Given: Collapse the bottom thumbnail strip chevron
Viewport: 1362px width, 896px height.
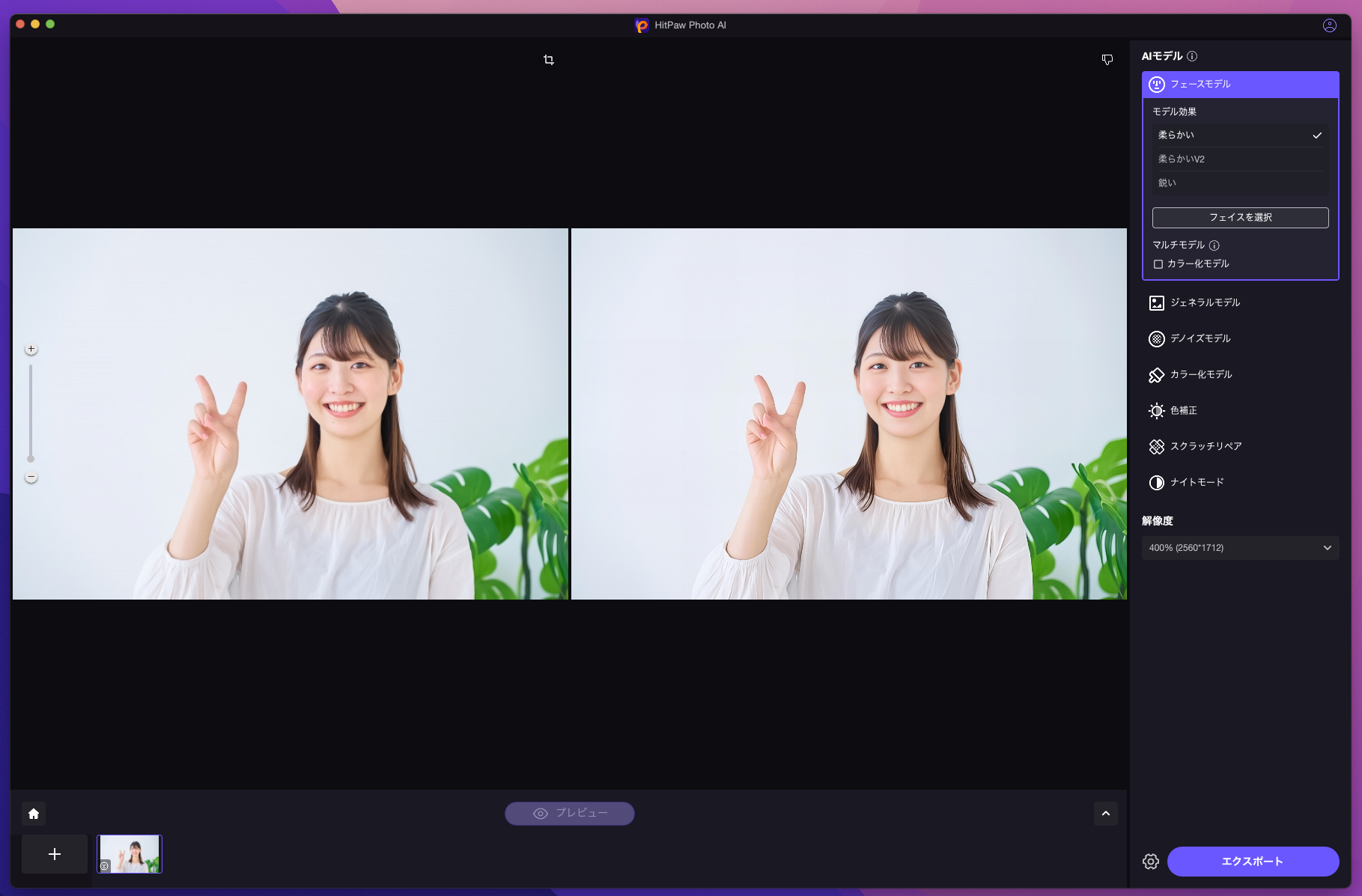Looking at the screenshot, I should 1106,814.
